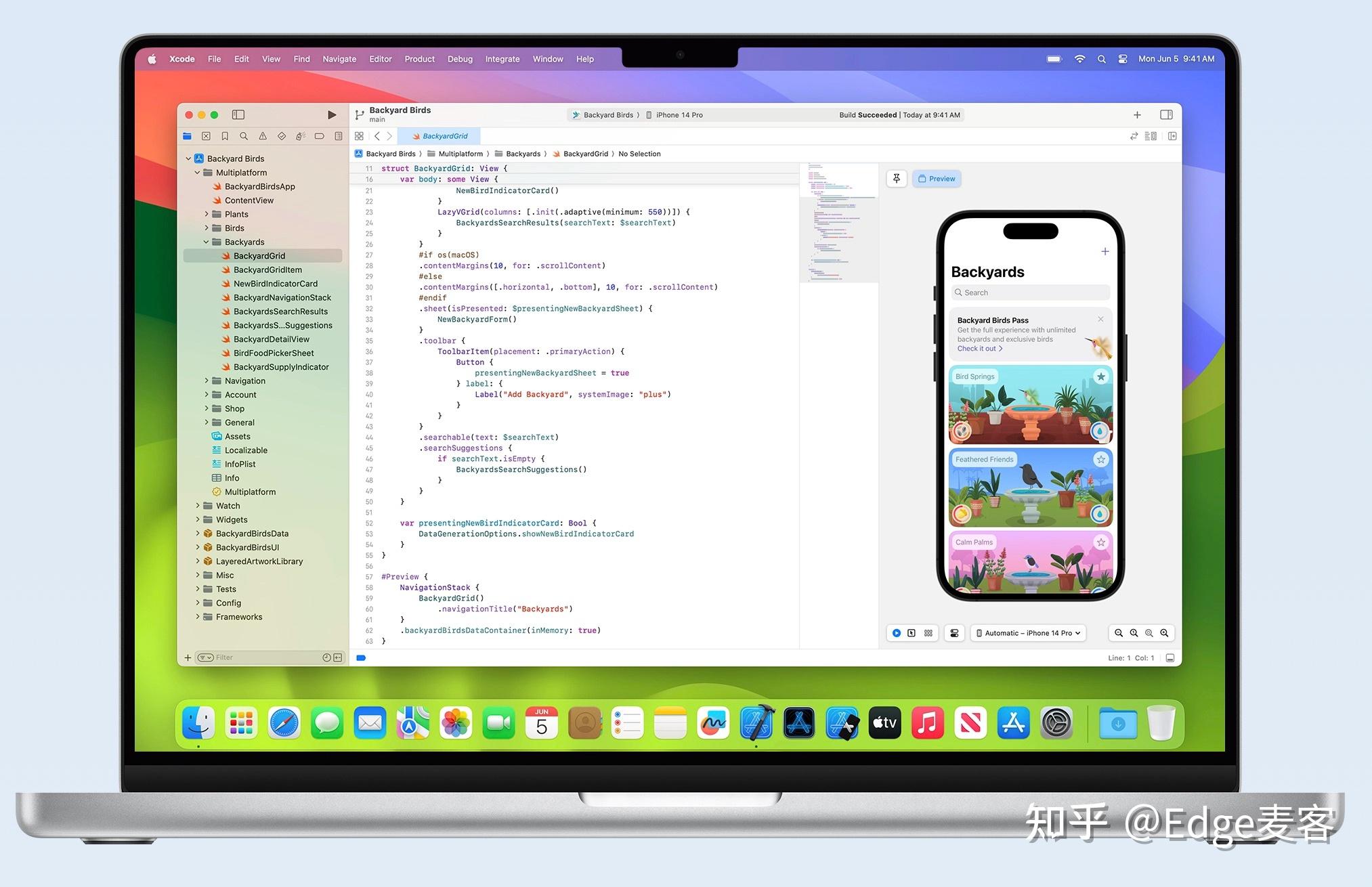
Task: Pin the preview using the pin toggle
Action: point(897,178)
